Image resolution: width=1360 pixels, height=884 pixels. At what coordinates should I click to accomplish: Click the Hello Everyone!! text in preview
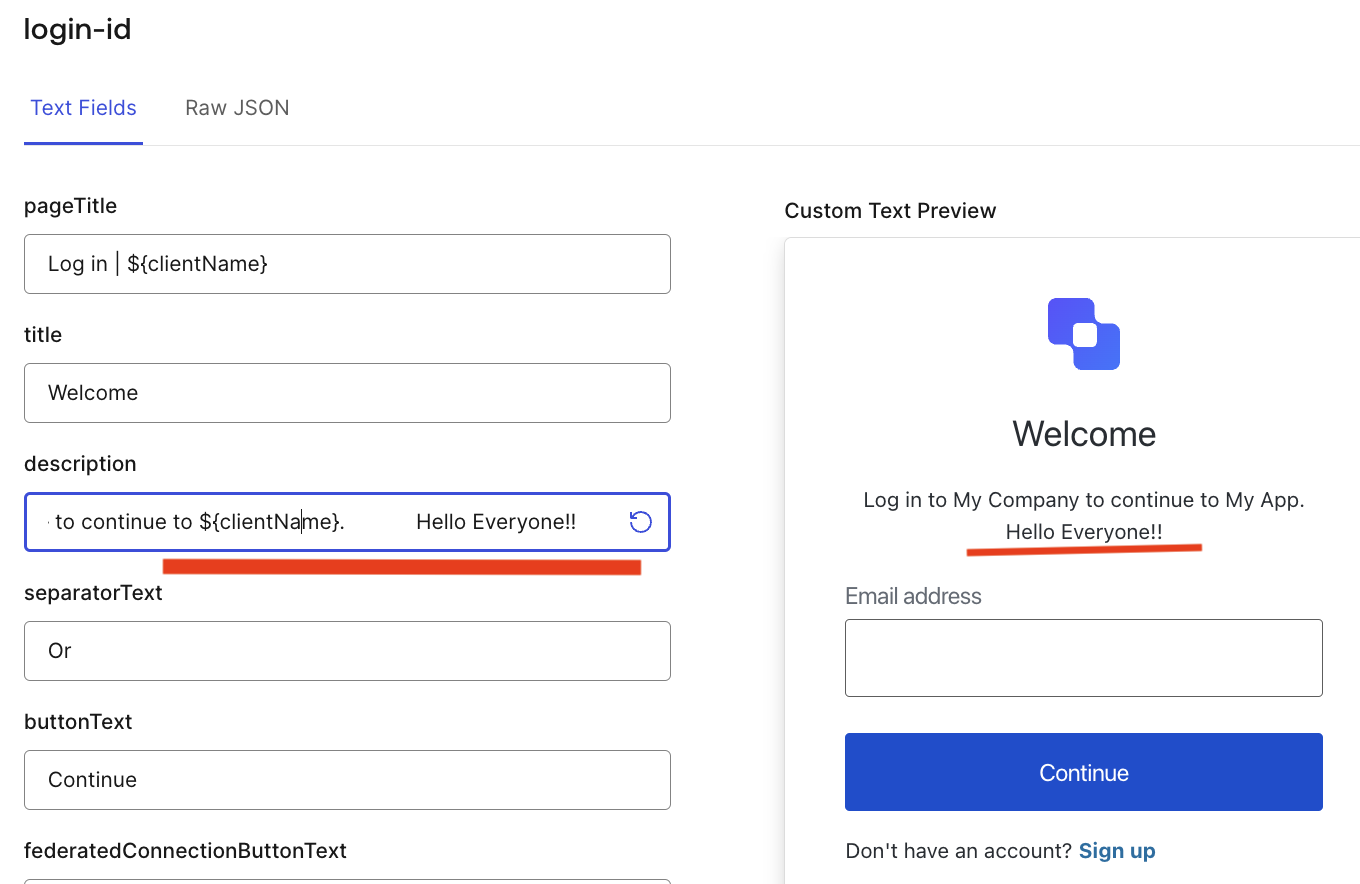pyautogui.click(x=1084, y=532)
